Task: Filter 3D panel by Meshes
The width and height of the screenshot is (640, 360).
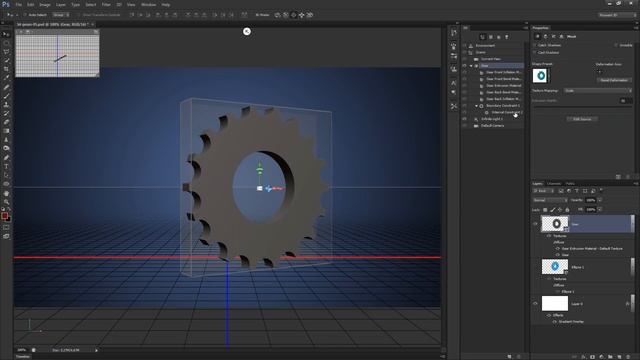Action: [x=491, y=37]
